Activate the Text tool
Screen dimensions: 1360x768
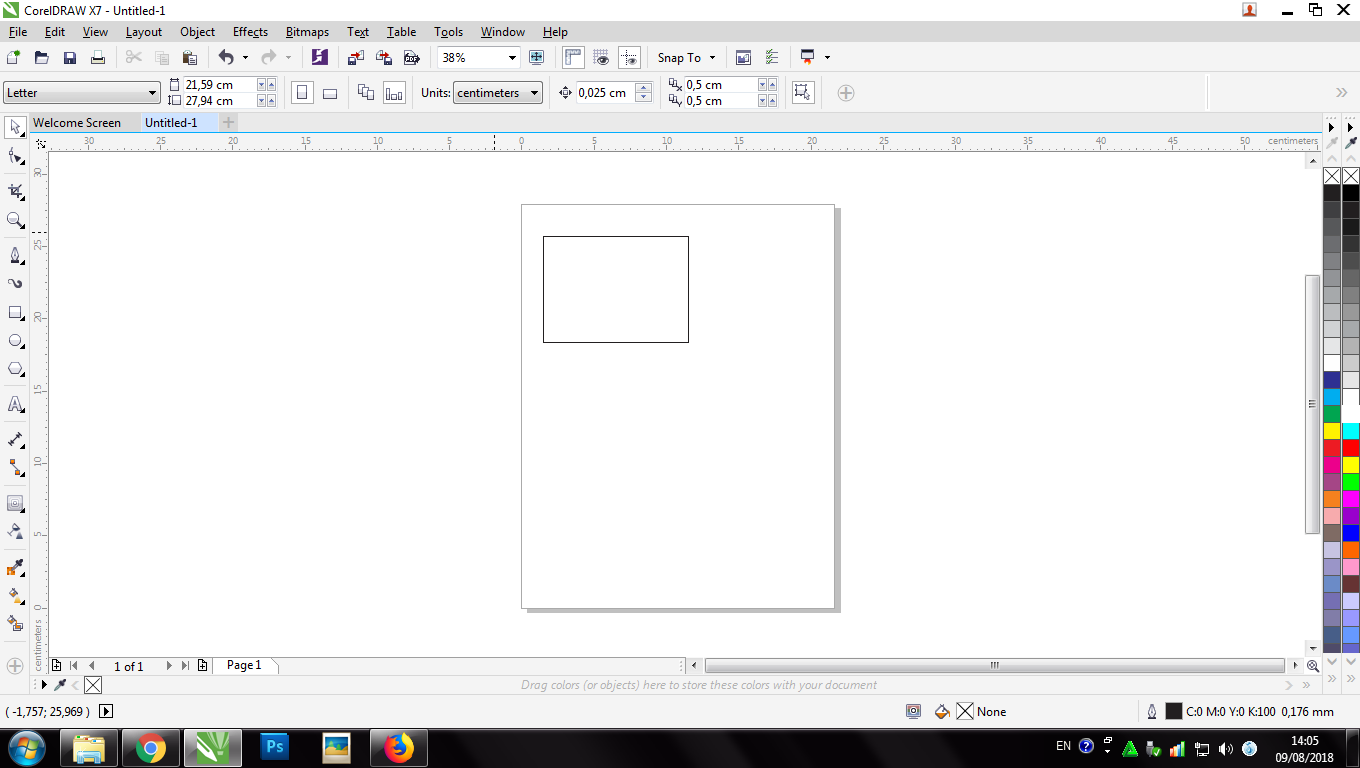tap(15, 405)
